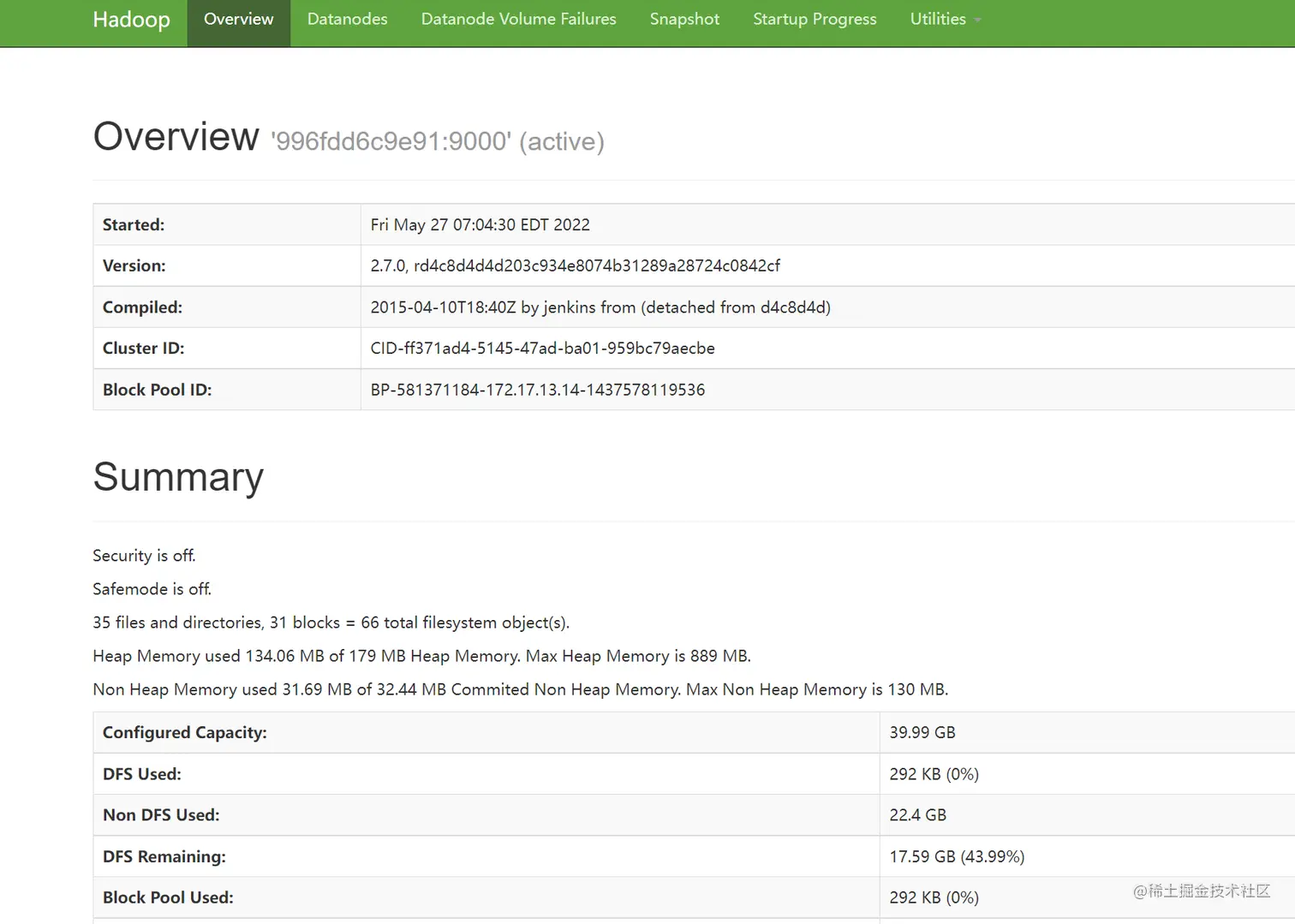The image size is (1295, 924).
Task: Select the 22.4 GB Non DFS value
Action: coord(917,815)
